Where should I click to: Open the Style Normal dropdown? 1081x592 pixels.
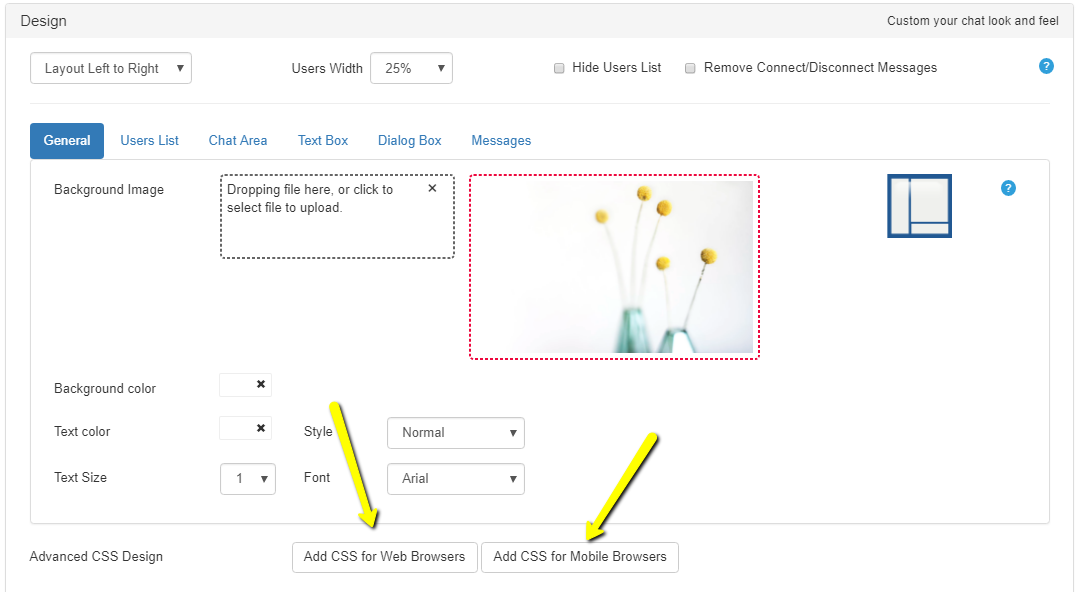pos(455,433)
